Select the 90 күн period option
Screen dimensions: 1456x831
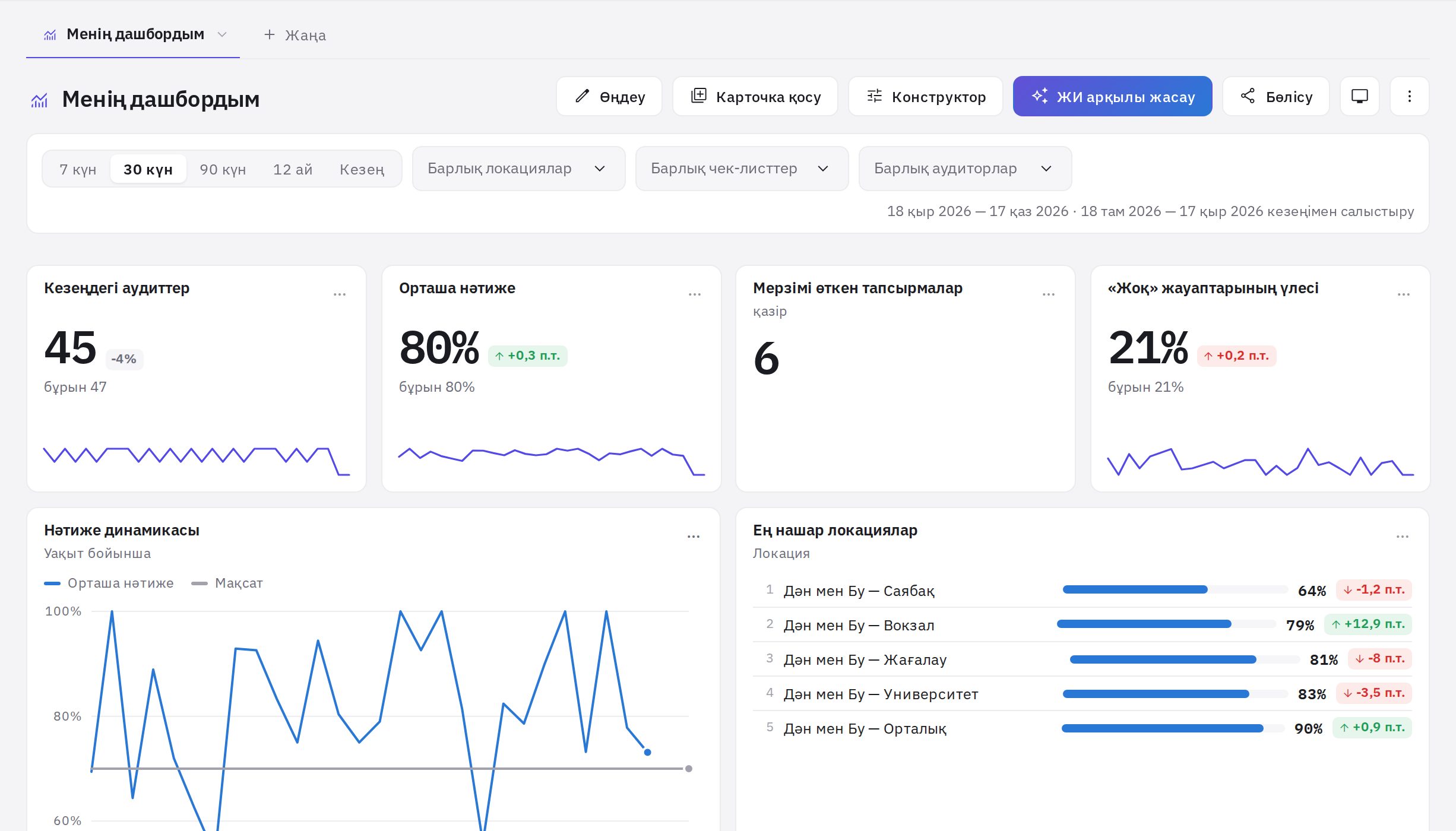tap(223, 169)
